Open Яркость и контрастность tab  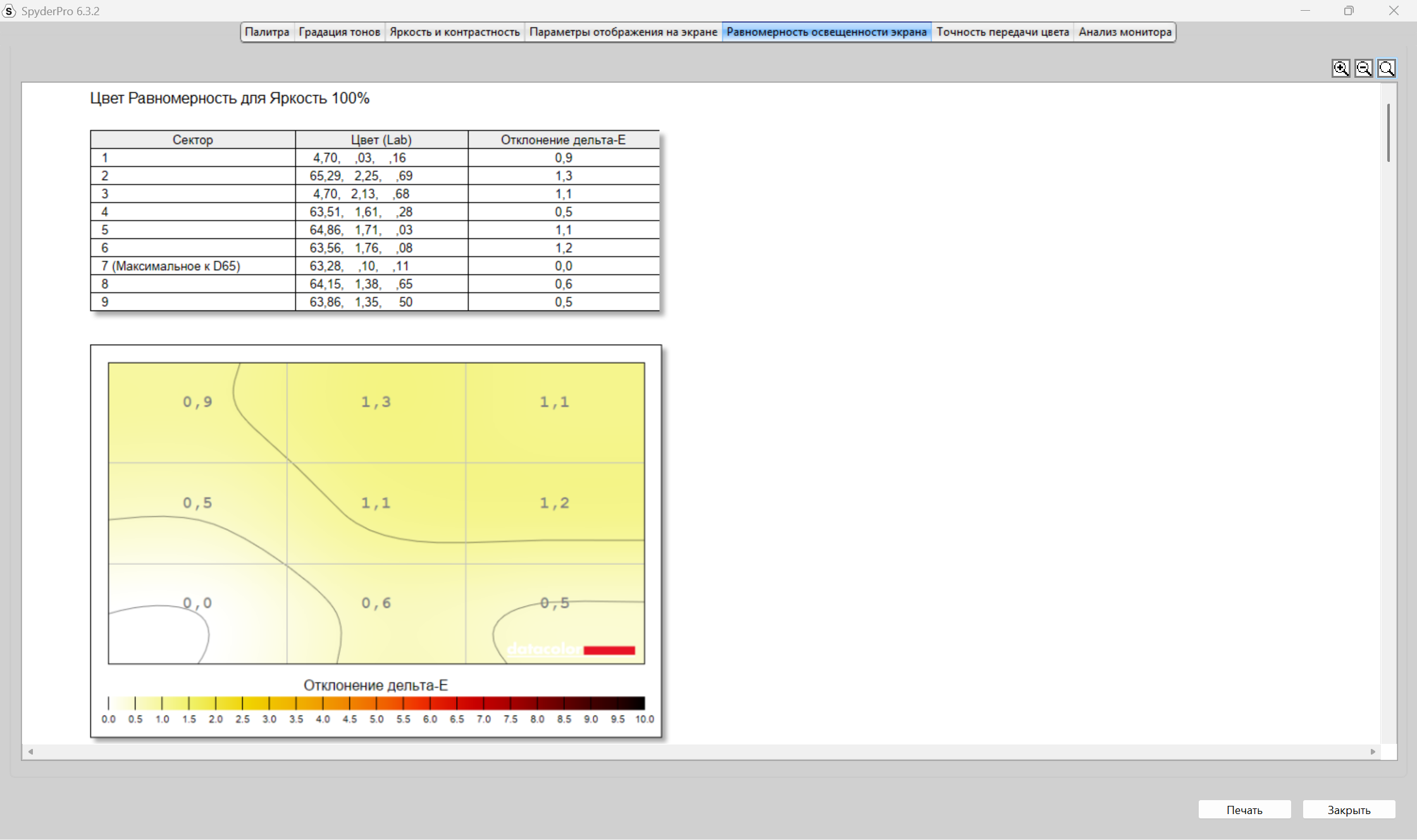click(x=454, y=32)
